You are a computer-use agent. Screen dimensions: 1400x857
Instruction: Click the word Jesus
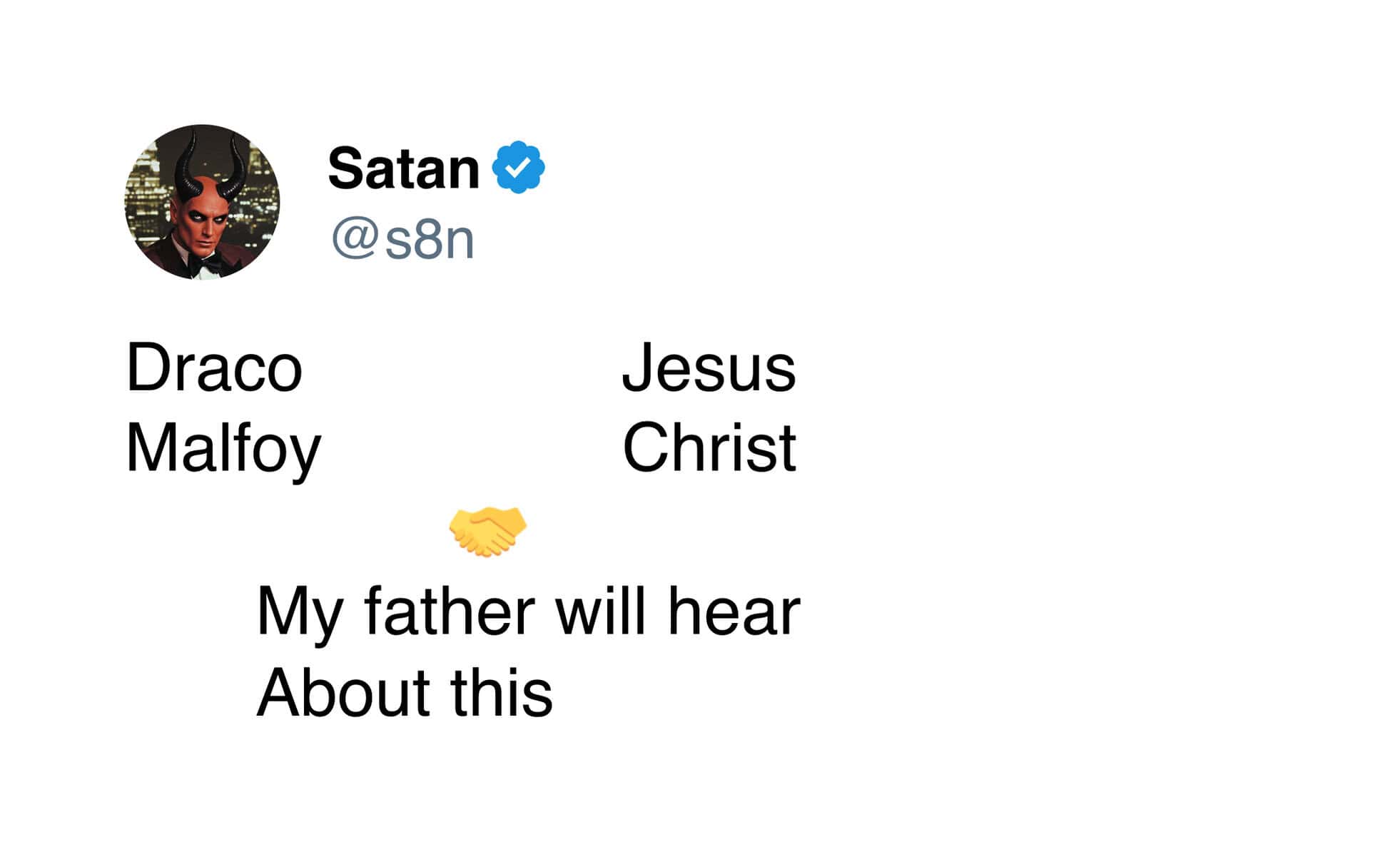point(709,368)
